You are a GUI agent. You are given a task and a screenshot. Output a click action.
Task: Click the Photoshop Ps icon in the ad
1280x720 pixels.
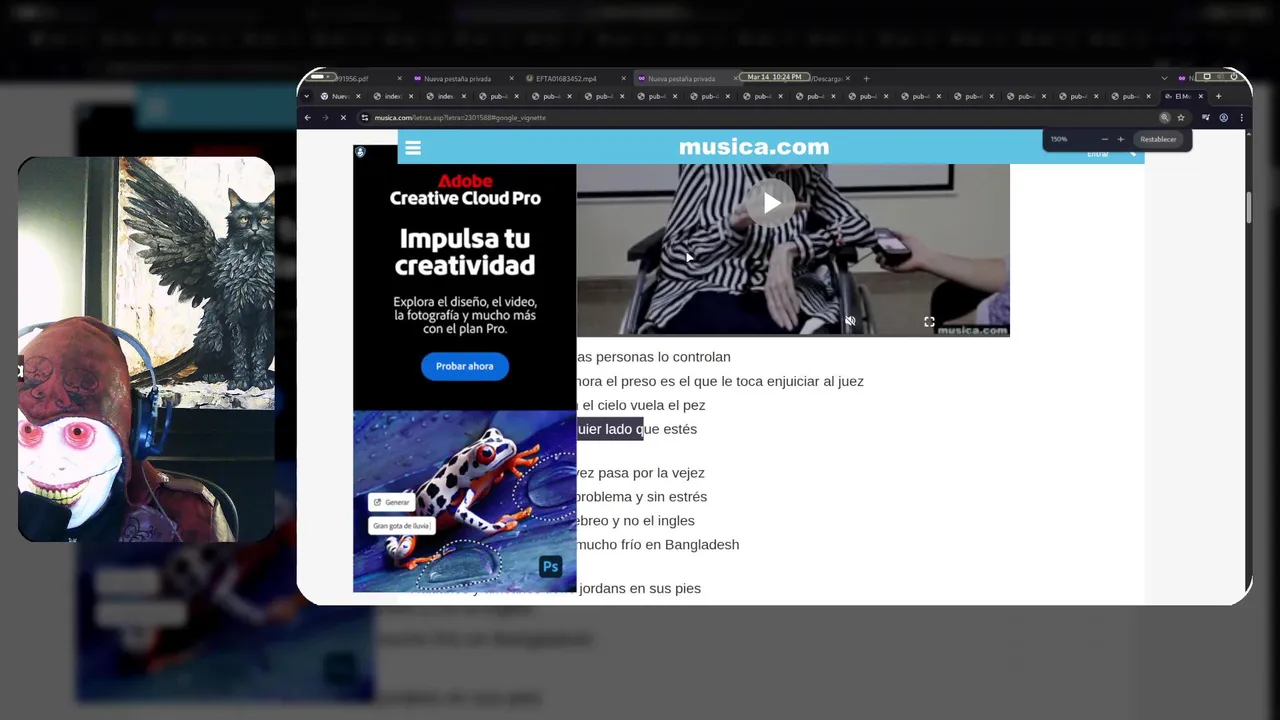point(550,567)
